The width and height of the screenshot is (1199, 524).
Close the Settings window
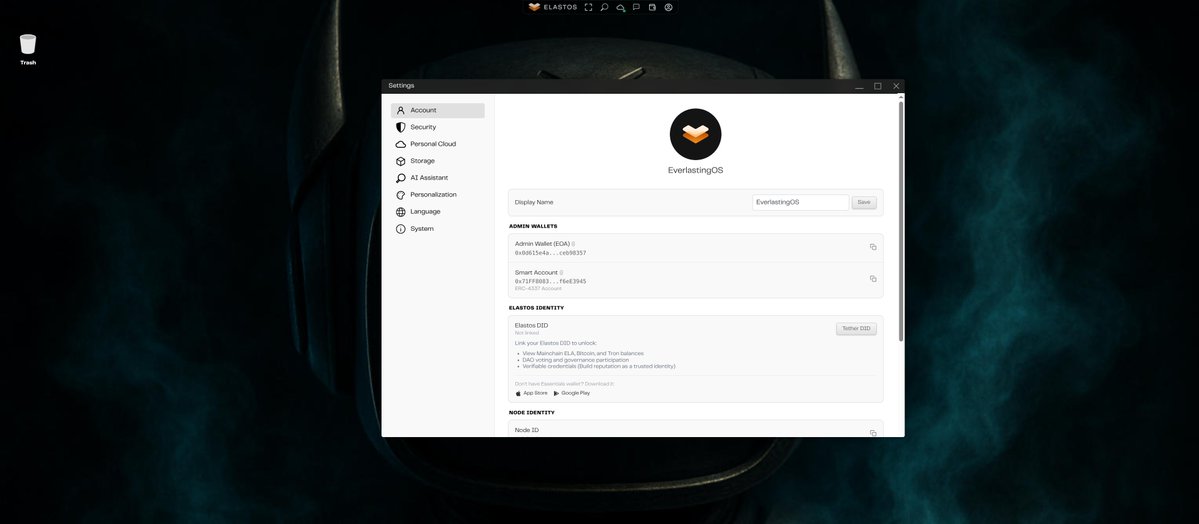point(896,86)
